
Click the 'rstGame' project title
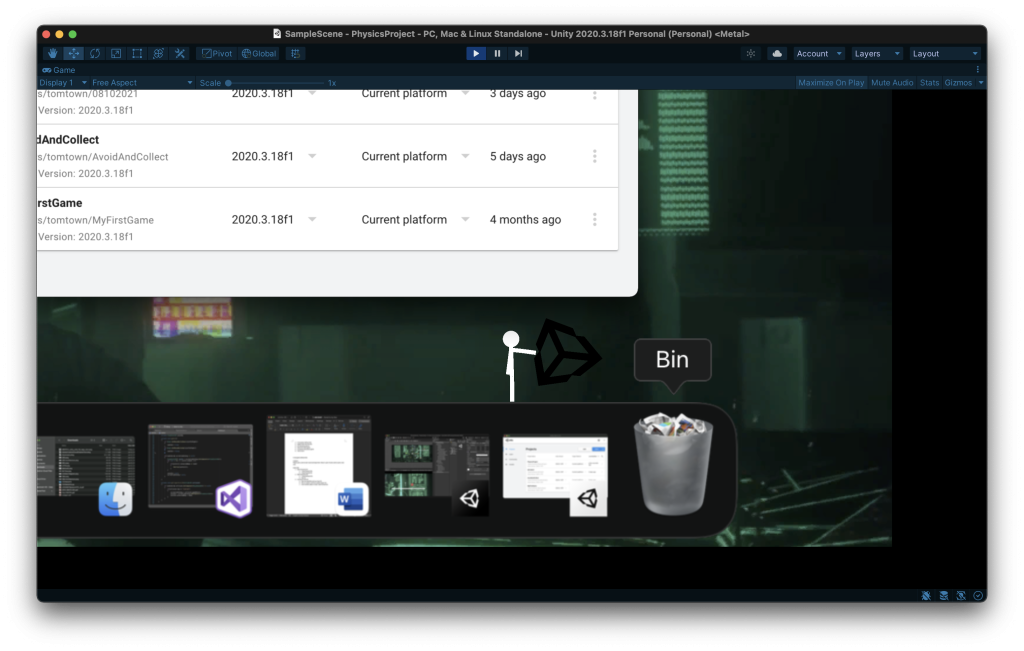point(59,203)
